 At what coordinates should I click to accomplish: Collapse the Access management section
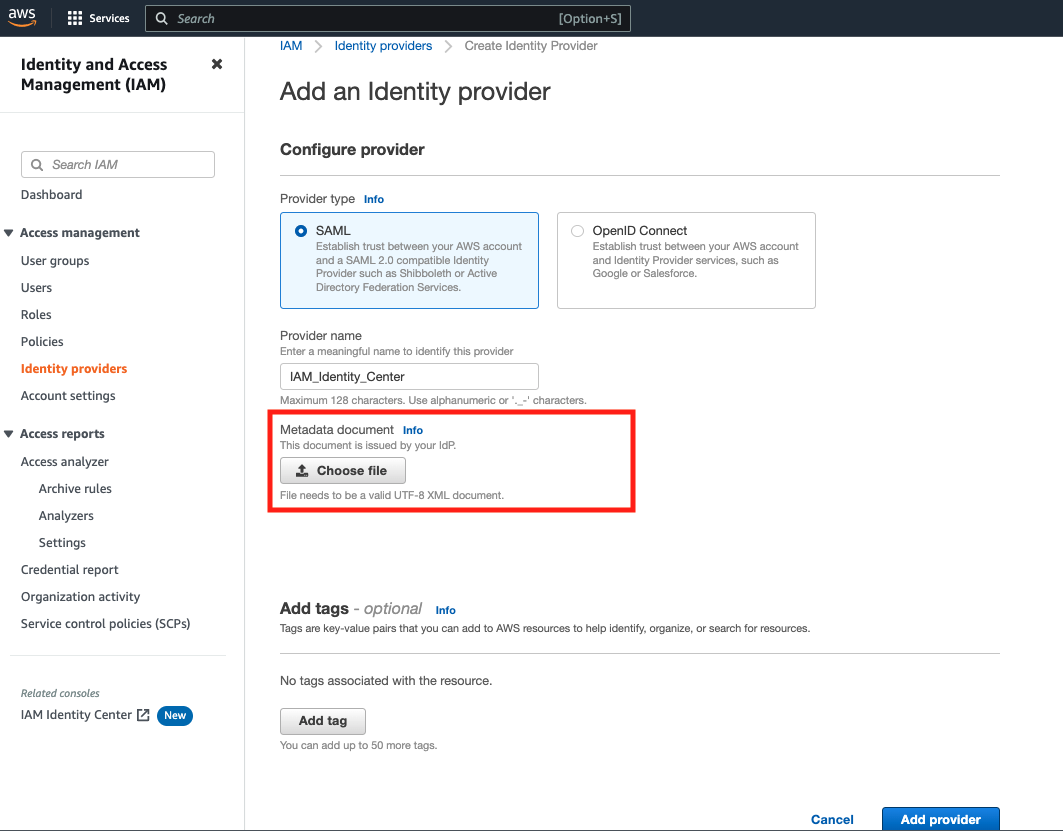[x=9, y=232]
